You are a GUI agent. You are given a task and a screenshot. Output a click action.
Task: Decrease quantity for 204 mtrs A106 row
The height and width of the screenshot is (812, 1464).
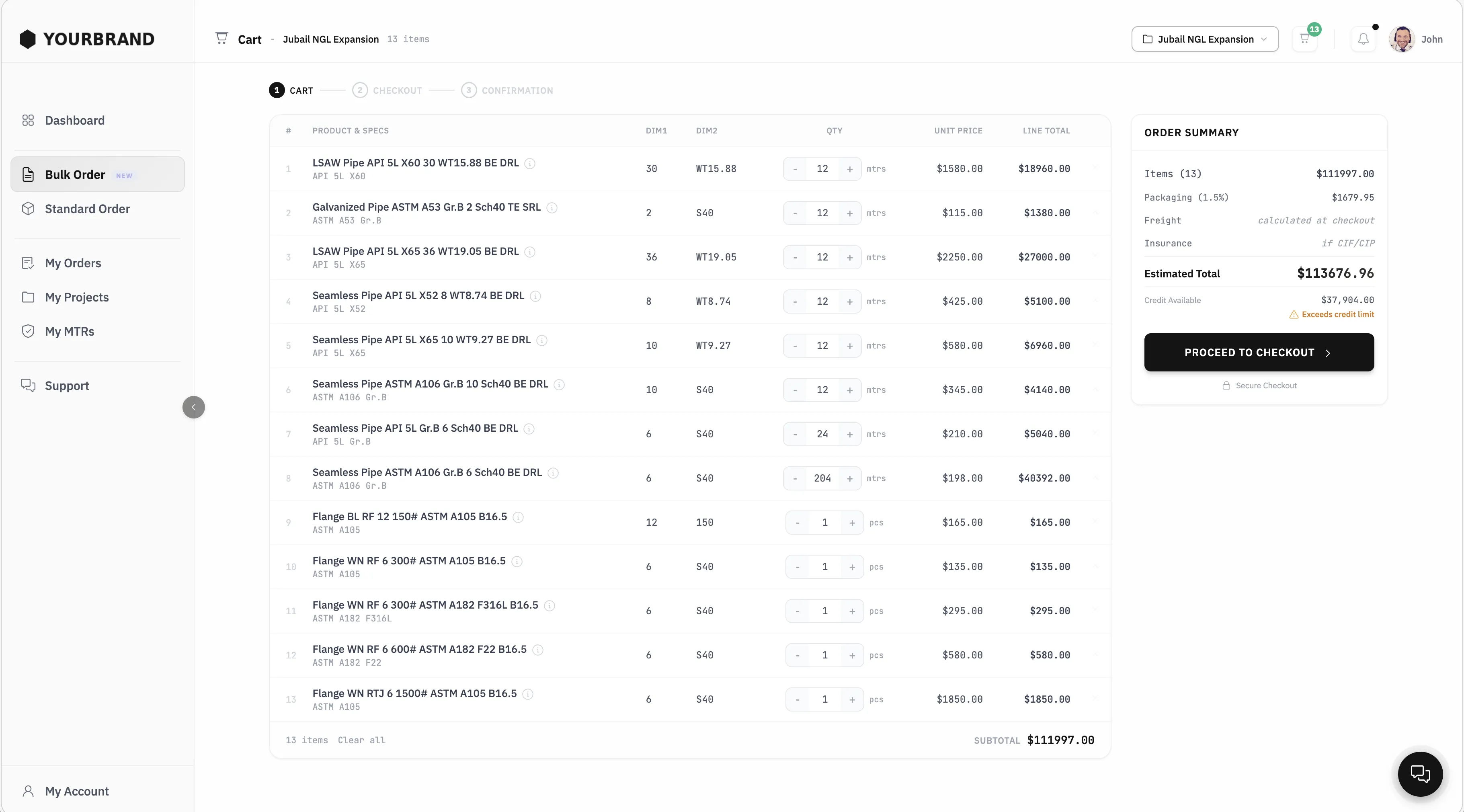click(x=795, y=478)
